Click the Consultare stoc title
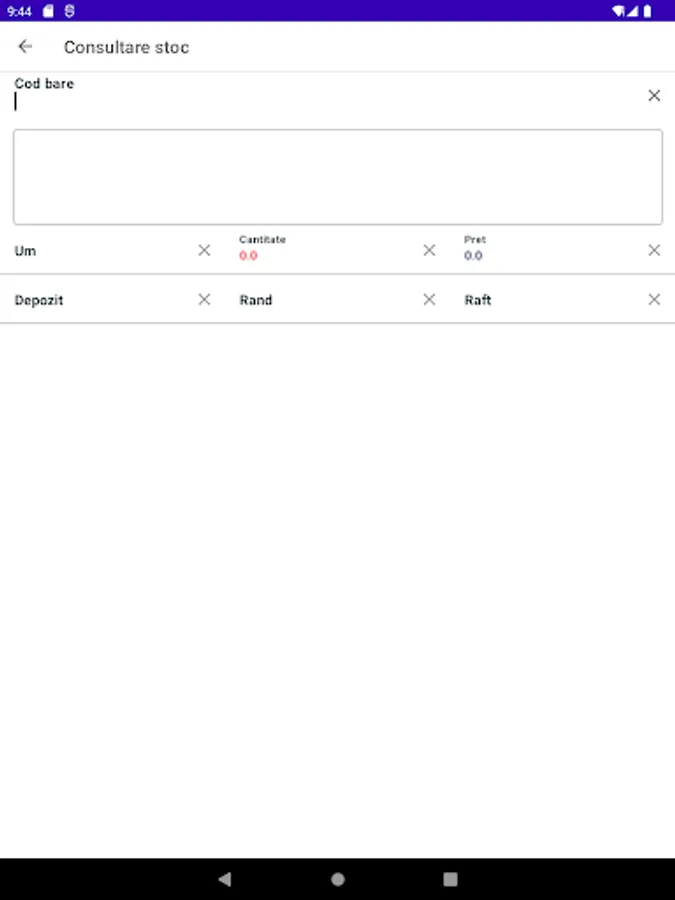The height and width of the screenshot is (900, 675). coord(126,47)
